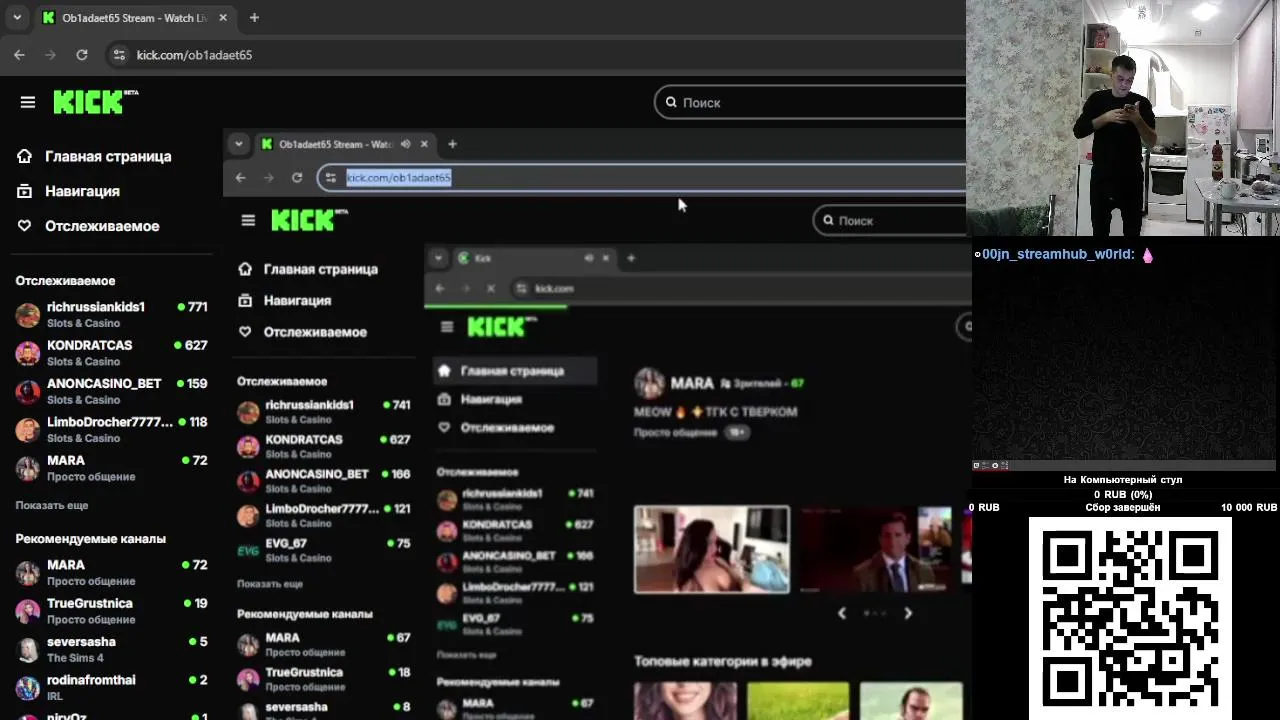Viewport: 1280px width, 720px height.
Task: Open rodinafromthai IRL recommended channel
Action: click(x=111, y=687)
